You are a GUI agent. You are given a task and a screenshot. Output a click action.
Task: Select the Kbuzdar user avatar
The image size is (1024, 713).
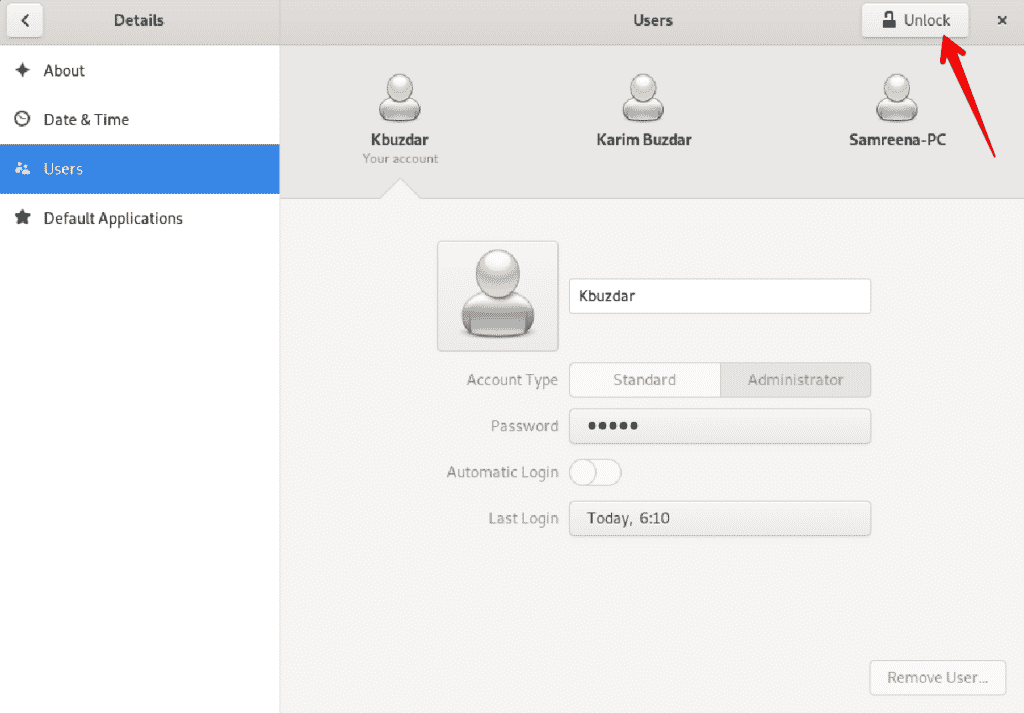pyautogui.click(x=399, y=99)
